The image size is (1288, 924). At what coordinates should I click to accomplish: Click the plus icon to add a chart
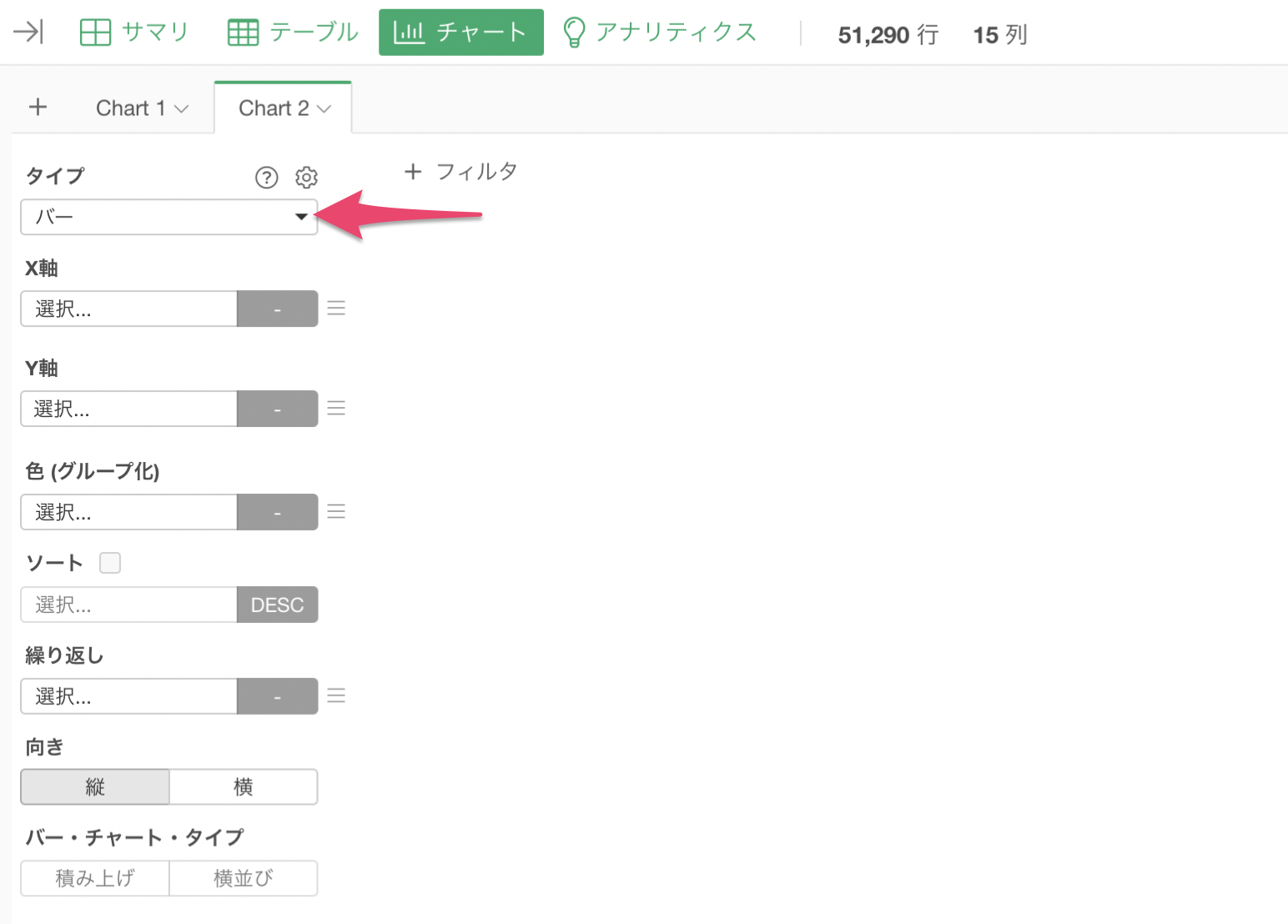click(38, 108)
